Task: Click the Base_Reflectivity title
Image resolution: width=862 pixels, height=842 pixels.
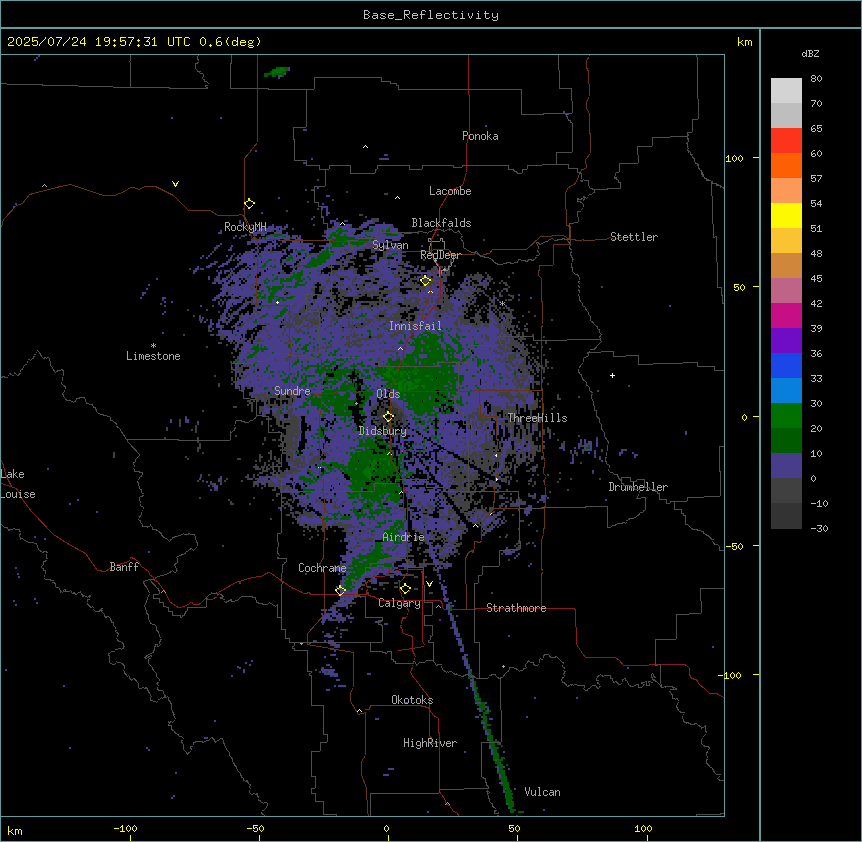Action: tap(431, 15)
